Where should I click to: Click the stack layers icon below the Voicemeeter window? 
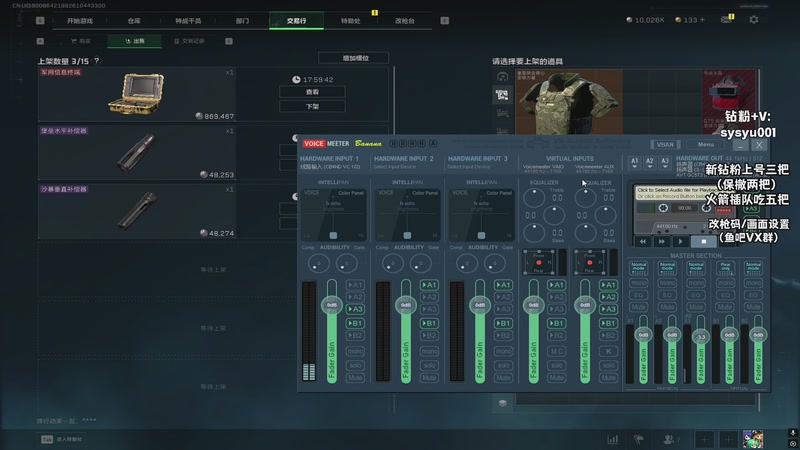tap(503, 403)
